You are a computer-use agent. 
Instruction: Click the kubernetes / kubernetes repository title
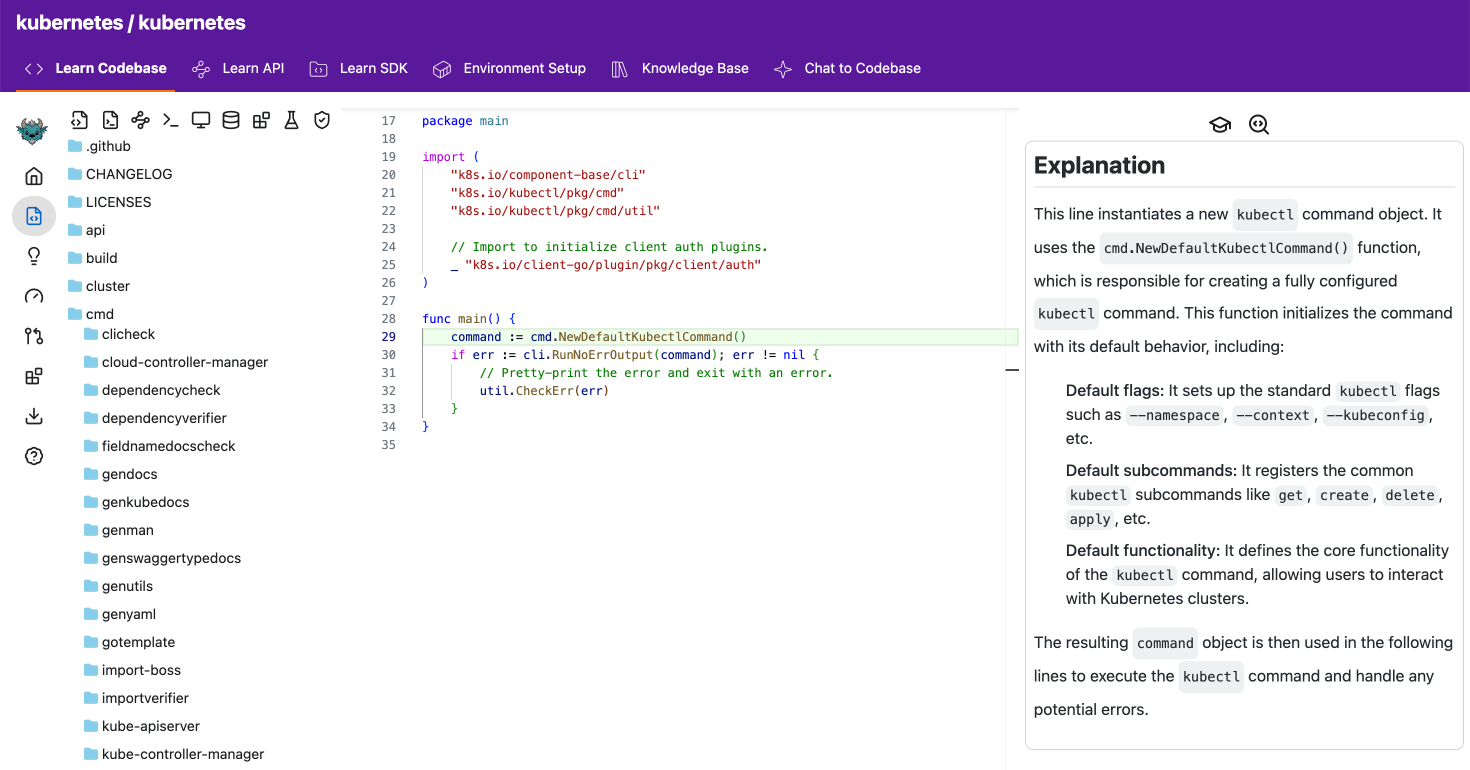click(x=131, y=22)
